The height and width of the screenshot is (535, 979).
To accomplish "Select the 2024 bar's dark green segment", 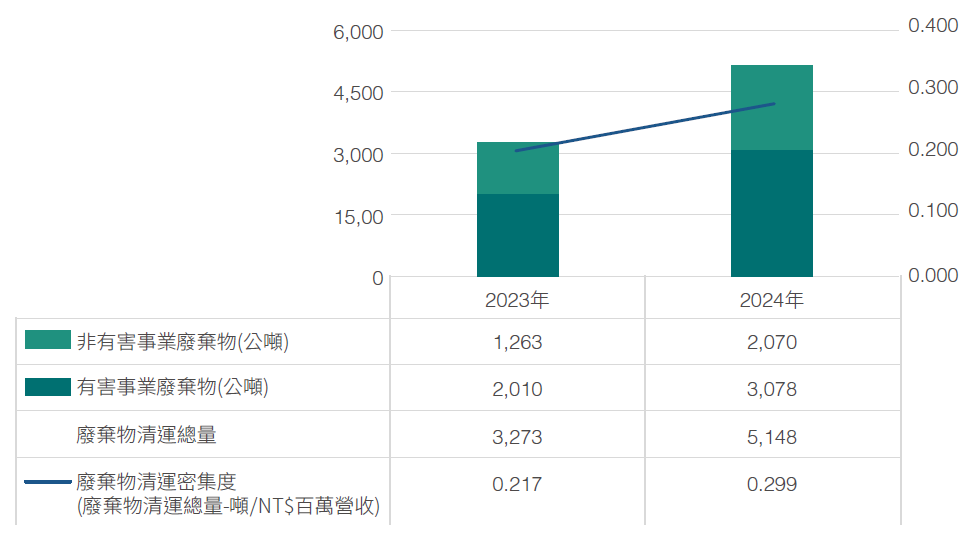I will click(x=771, y=213).
